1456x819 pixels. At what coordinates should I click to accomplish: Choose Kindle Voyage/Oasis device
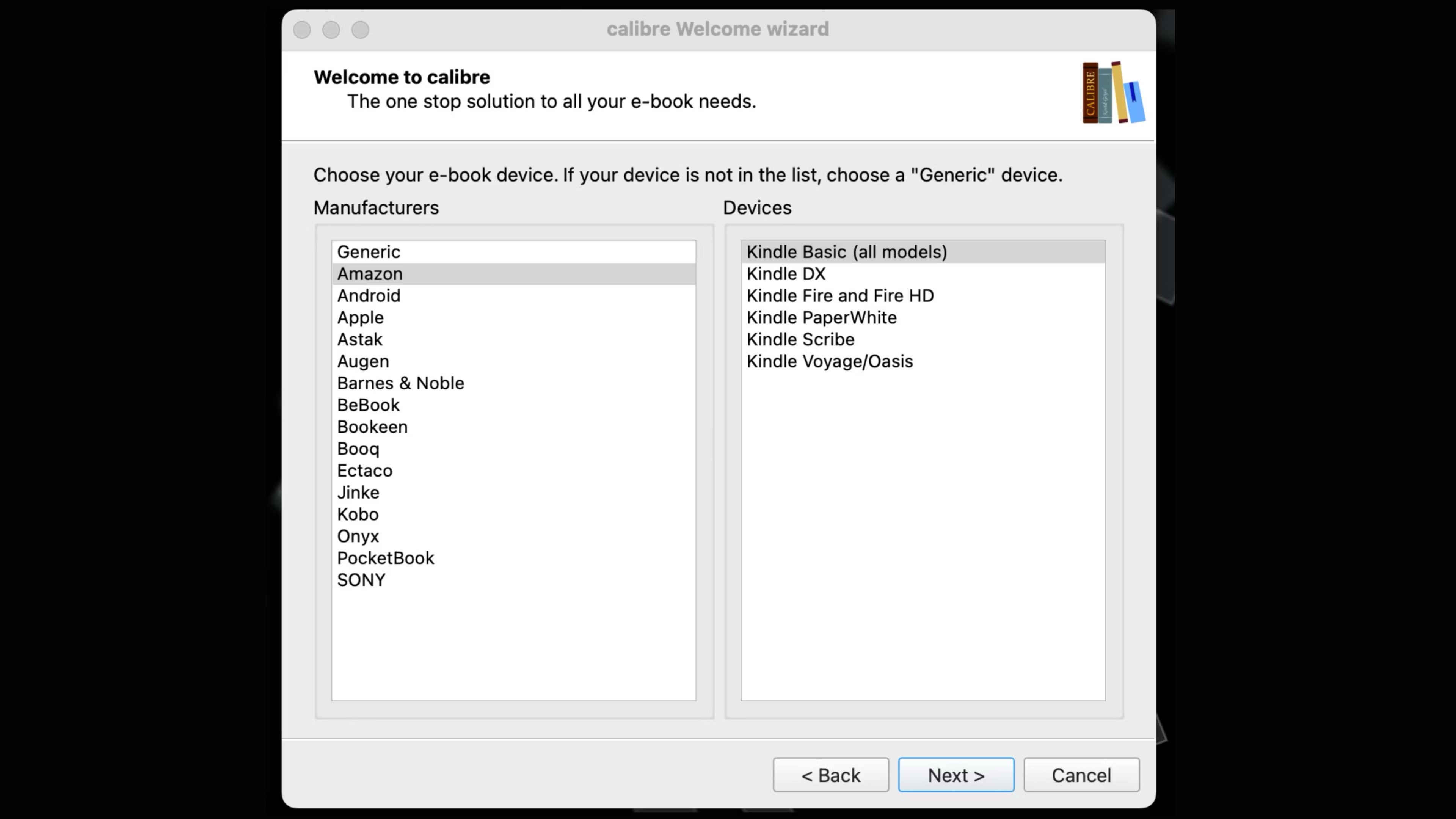click(923, 361)
